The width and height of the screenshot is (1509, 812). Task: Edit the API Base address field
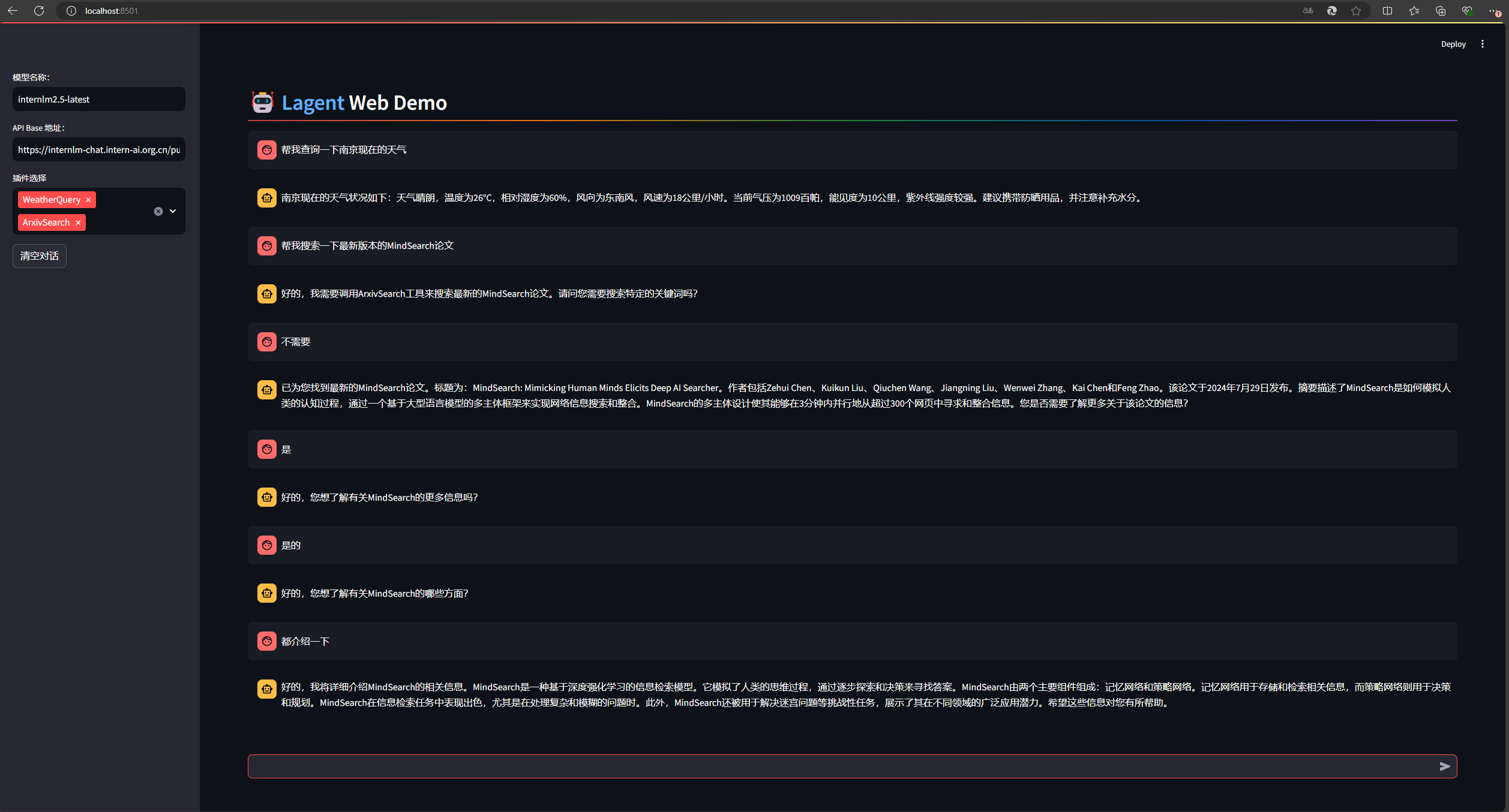tap(98, 150)
